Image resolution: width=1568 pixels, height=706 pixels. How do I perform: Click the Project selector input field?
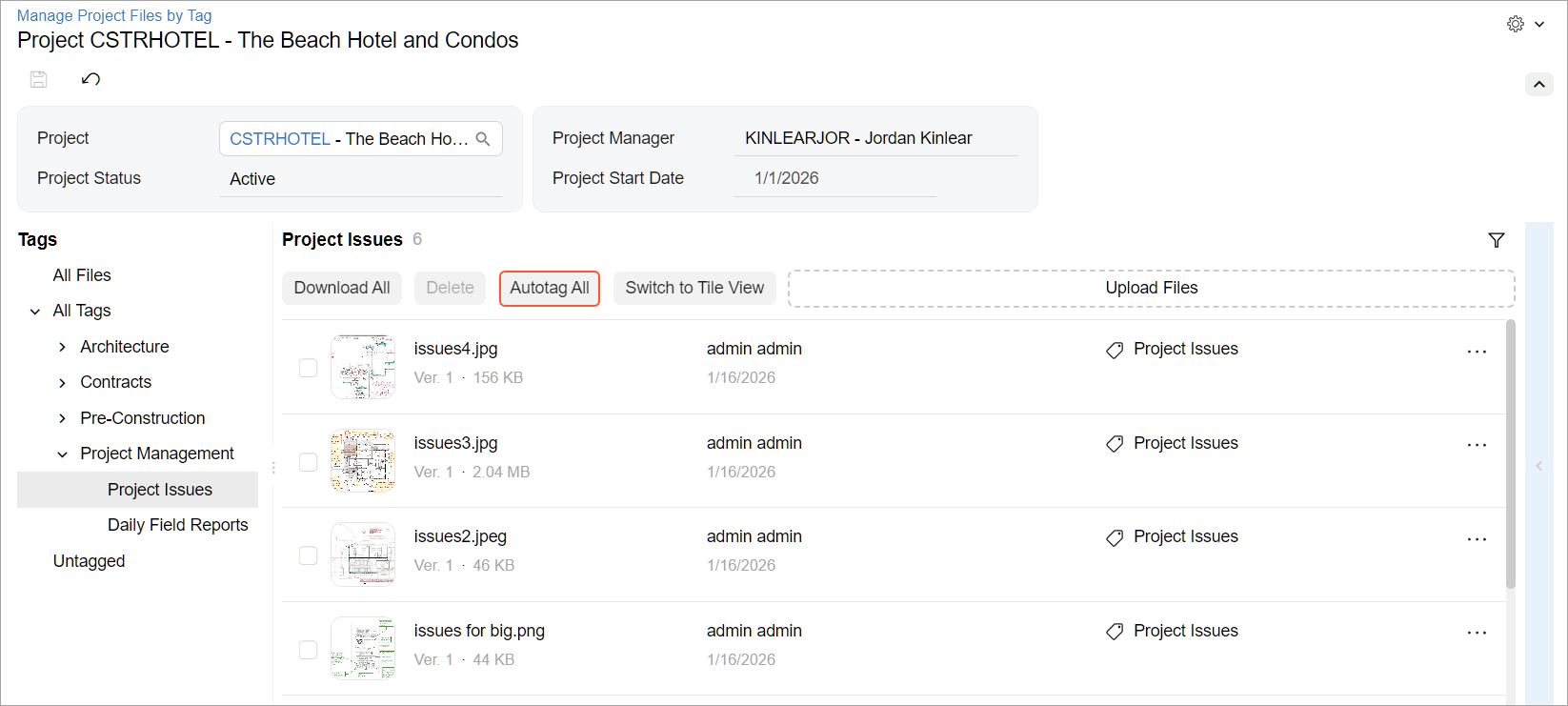[361, 139]
